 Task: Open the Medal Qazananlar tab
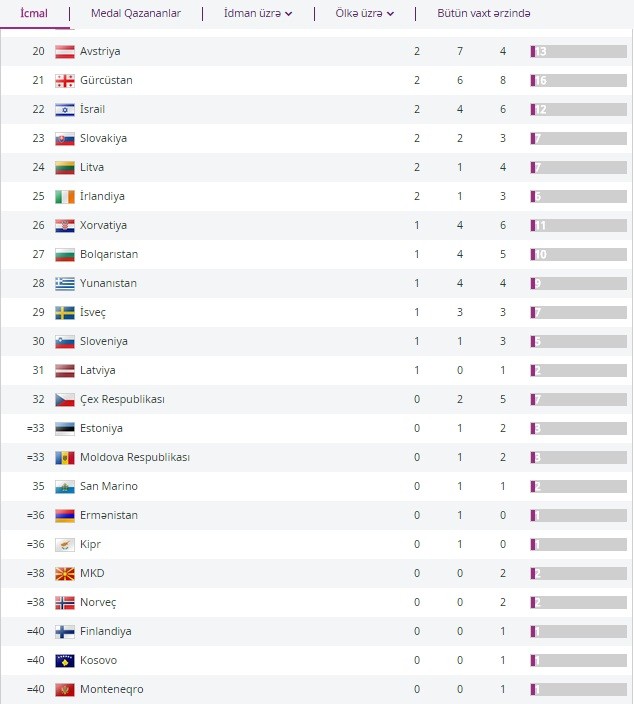coord(136,14)
